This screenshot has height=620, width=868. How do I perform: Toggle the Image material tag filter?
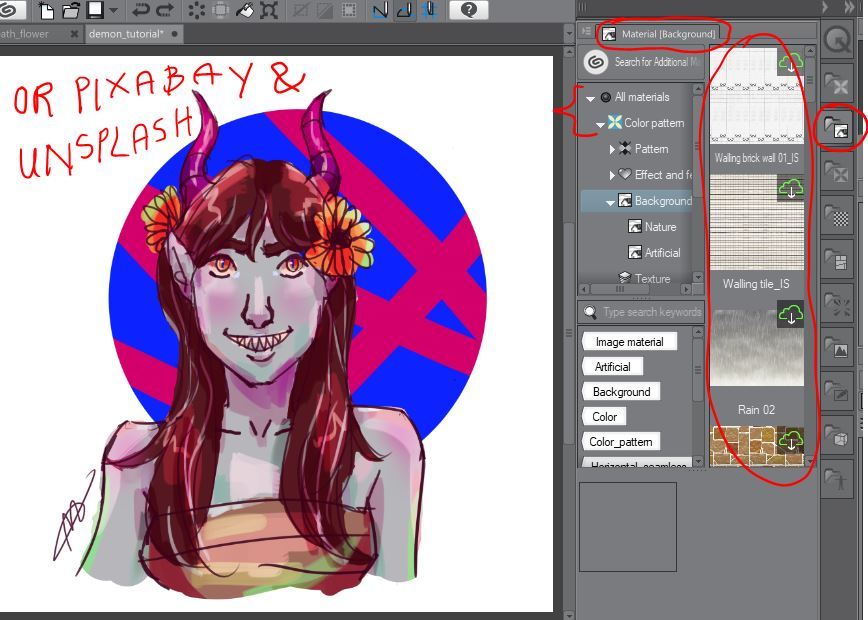click(x=629, y=342)
